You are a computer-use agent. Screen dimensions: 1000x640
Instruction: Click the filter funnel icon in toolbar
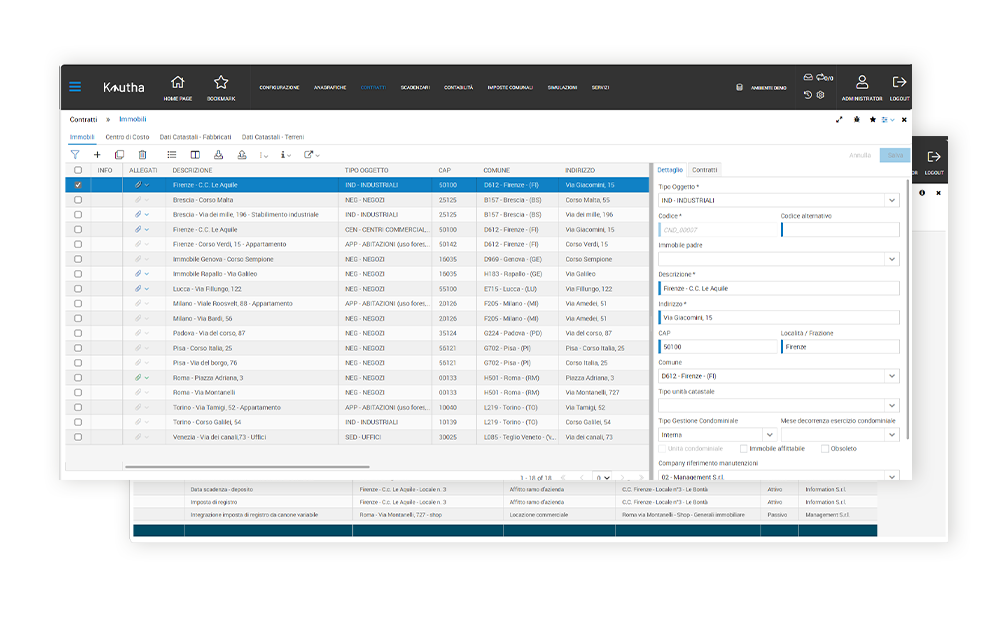pyautogui.click(x=75, y=155)
